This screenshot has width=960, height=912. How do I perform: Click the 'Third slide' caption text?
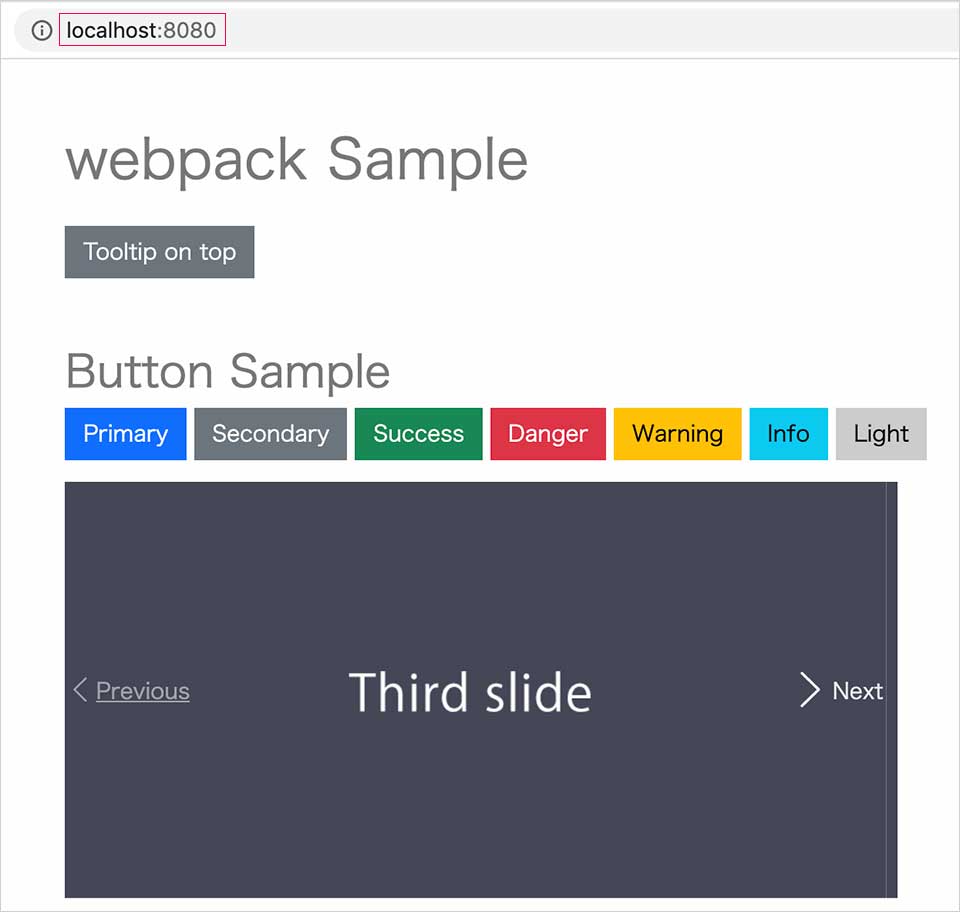[470, 690]
